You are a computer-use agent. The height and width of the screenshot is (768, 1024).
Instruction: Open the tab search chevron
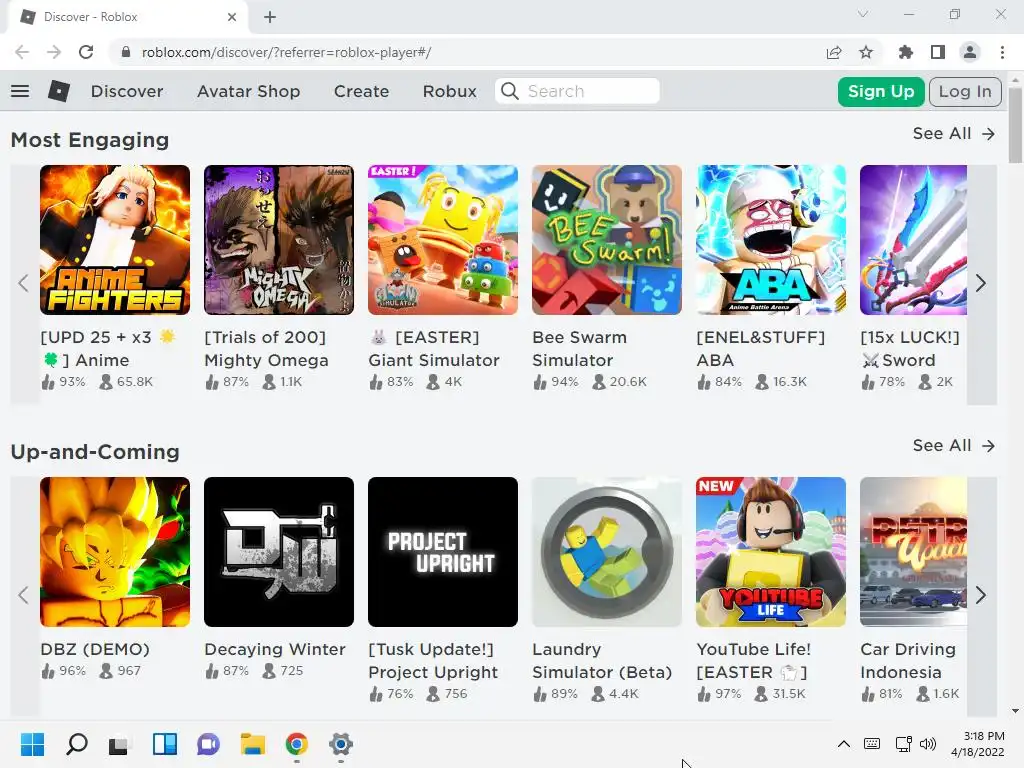pyautogui.click(x=863, y=14)
